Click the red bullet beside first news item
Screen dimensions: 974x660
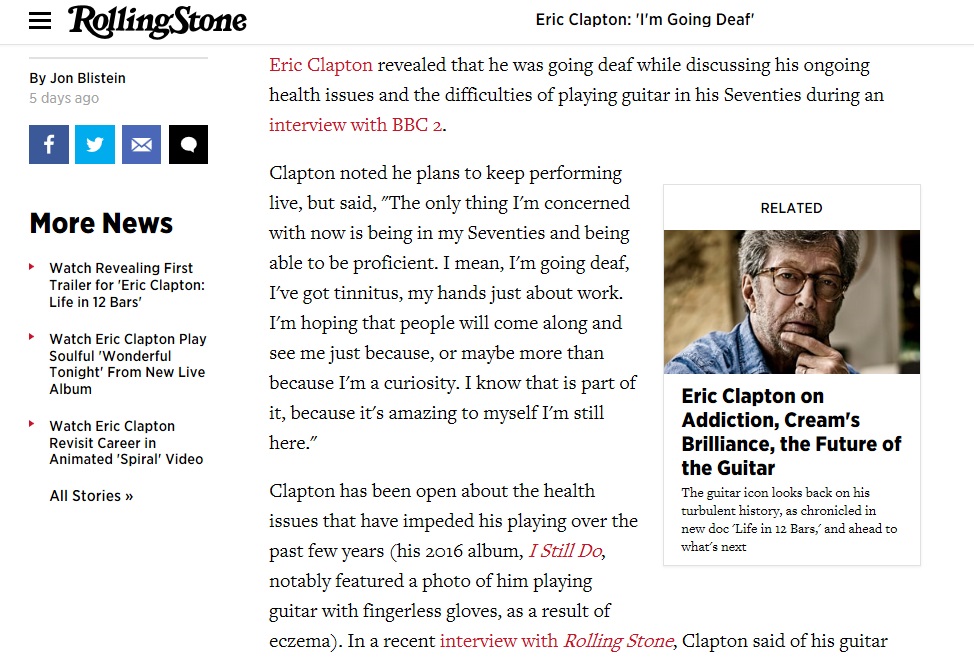32,267
